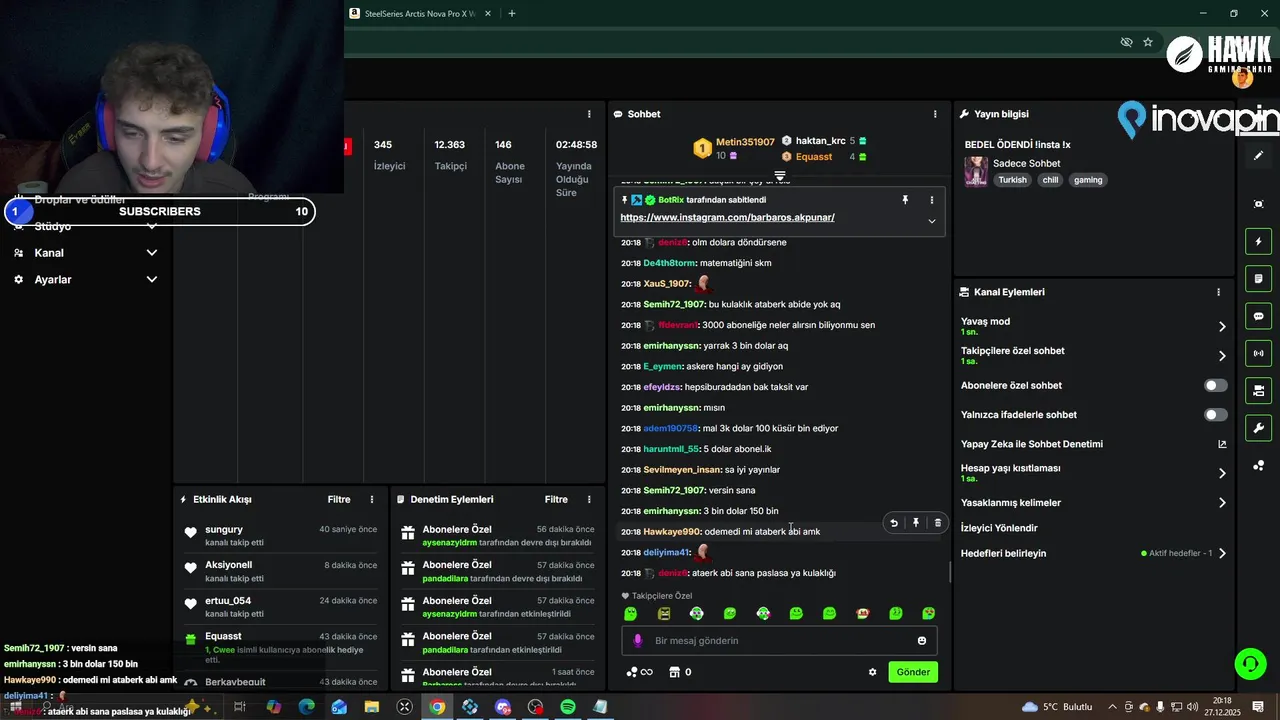Expand Hedefleri belirleyin arrow
Viewport: 1280px width, 720px height.
pos(1222,553)
